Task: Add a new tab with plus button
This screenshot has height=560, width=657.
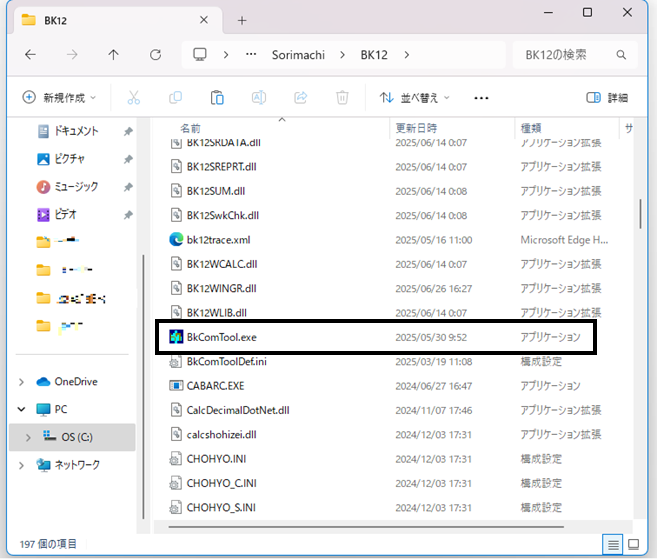Action: (241, 20)
